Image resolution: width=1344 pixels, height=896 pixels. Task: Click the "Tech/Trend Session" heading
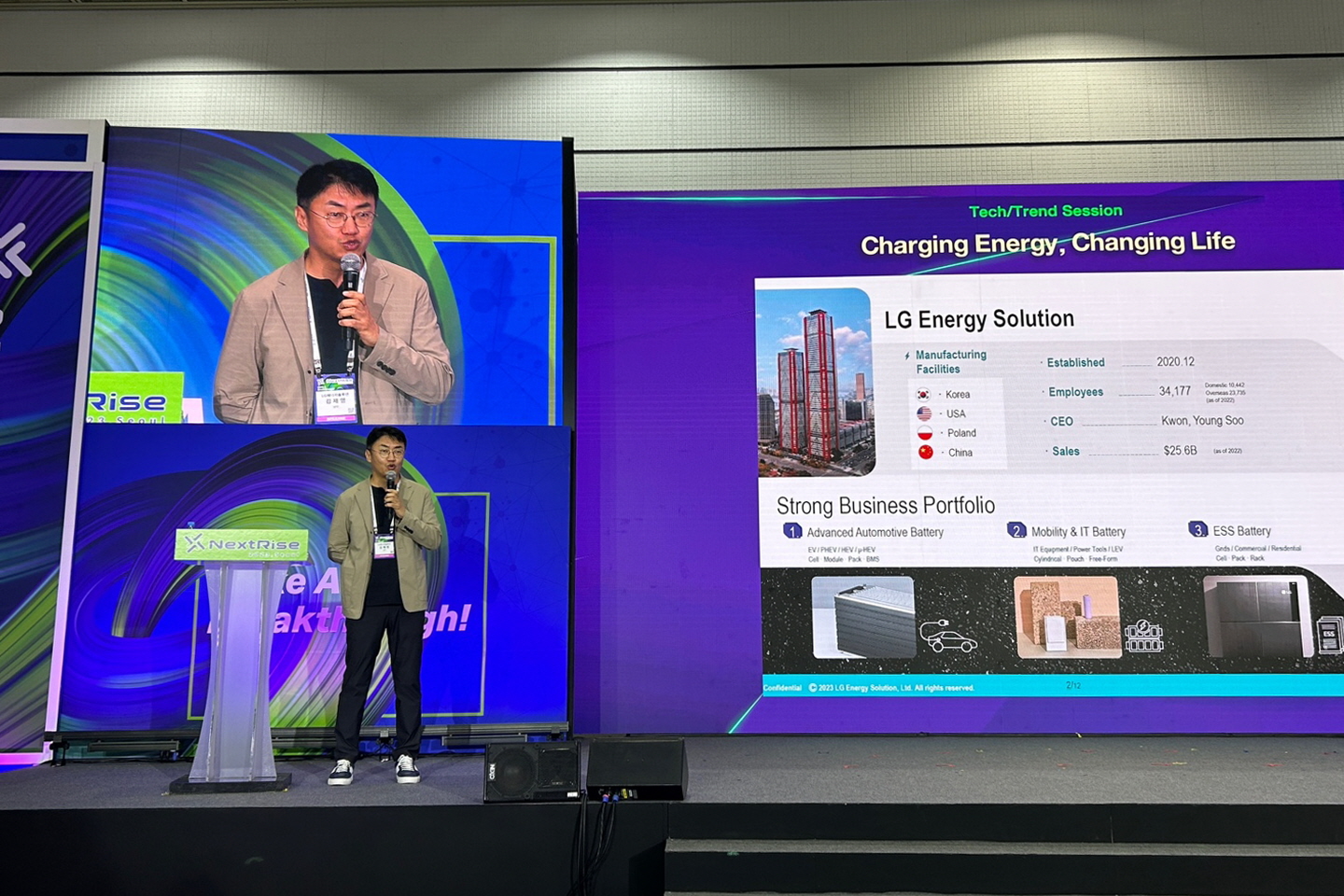point(1045,211)
